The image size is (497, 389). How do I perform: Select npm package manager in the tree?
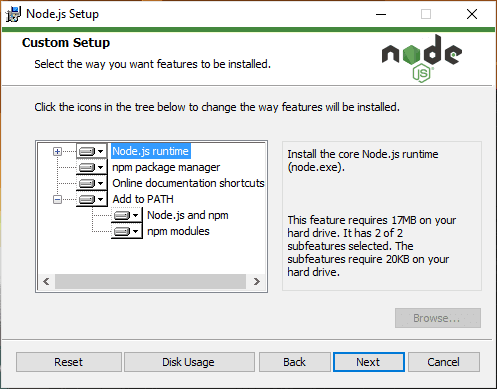(x=166, y=167)
